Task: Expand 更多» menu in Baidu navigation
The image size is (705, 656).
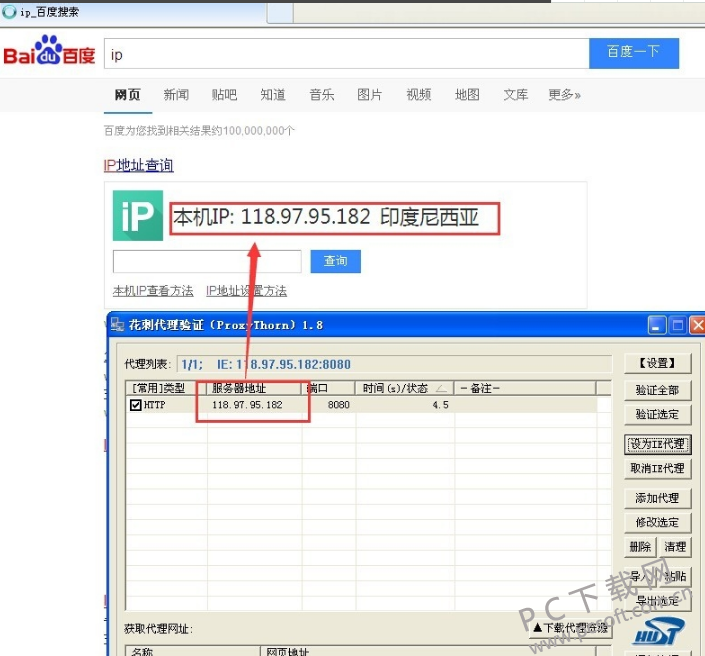Action: [x=564, y=95]
